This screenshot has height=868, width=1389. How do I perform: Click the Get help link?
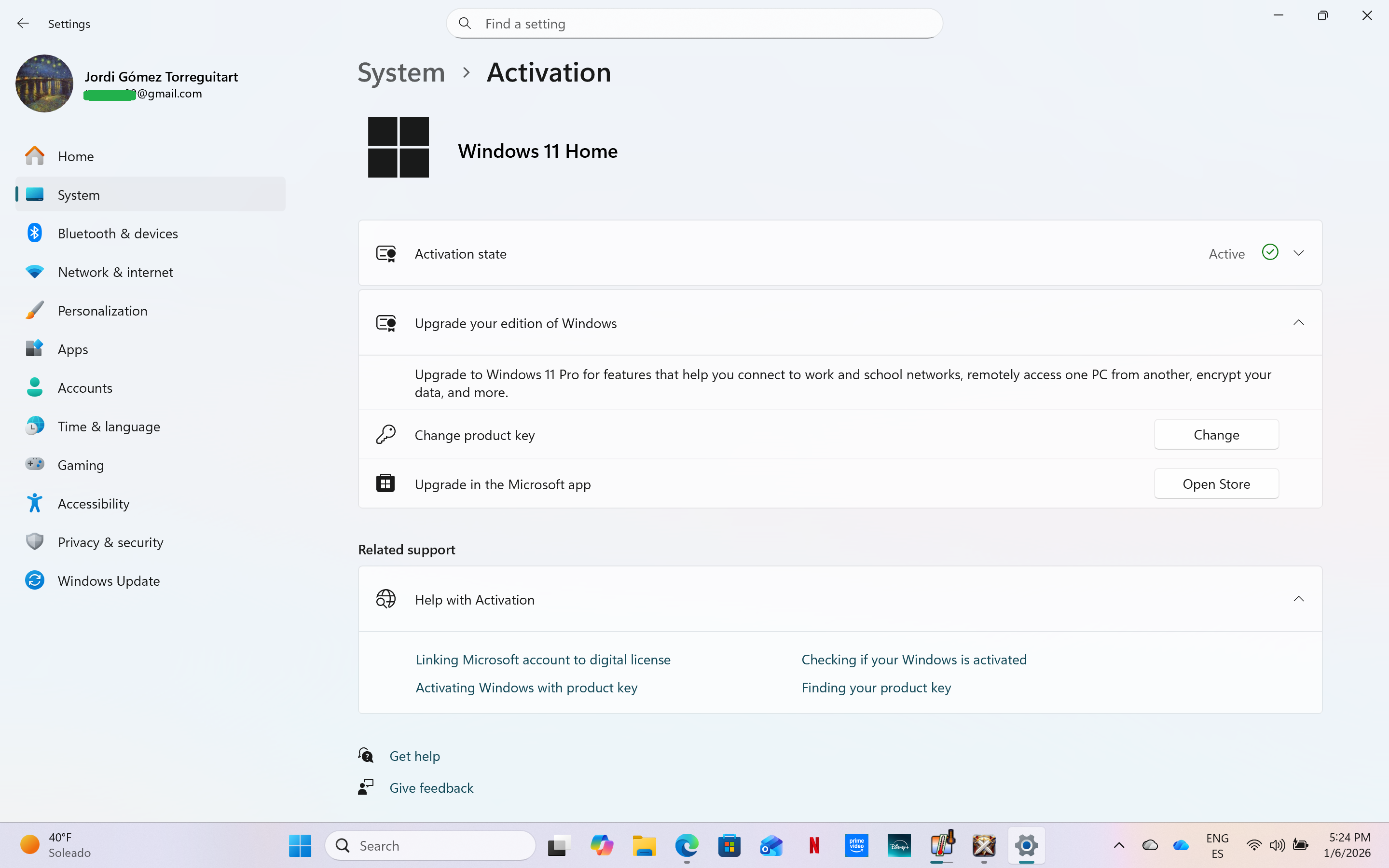coord(414,756)
